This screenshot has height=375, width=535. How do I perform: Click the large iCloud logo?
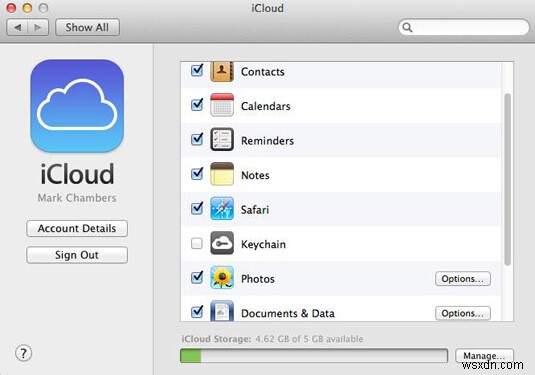coord(77,106)
